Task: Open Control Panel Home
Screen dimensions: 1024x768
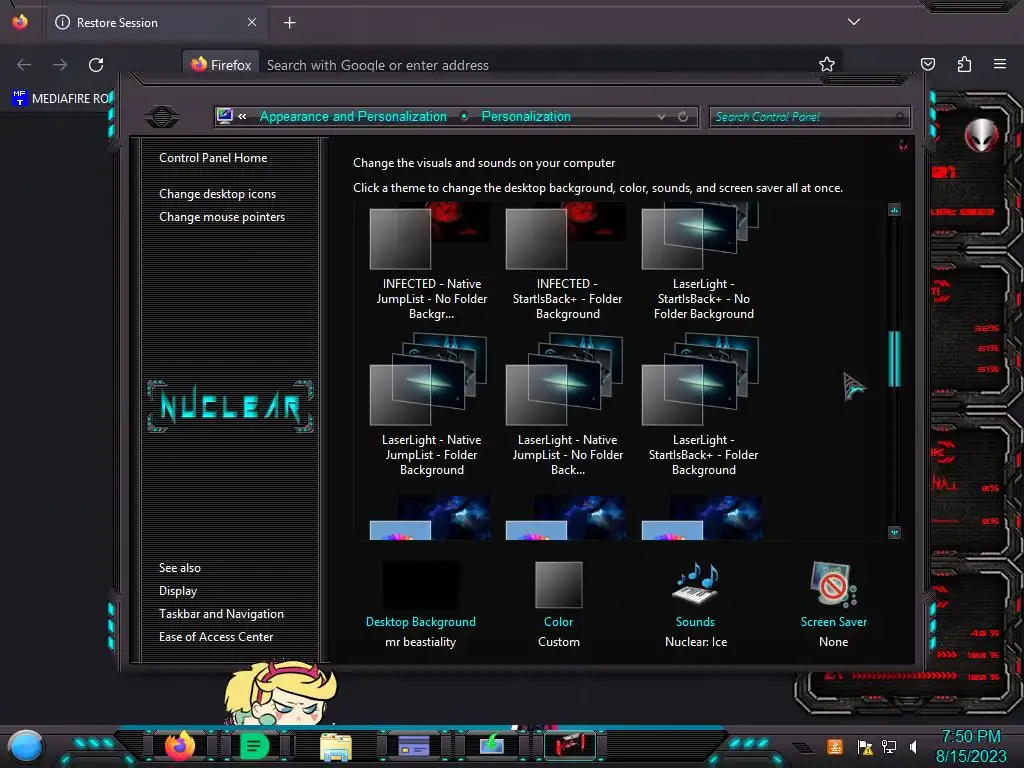Action: (213, 158)
